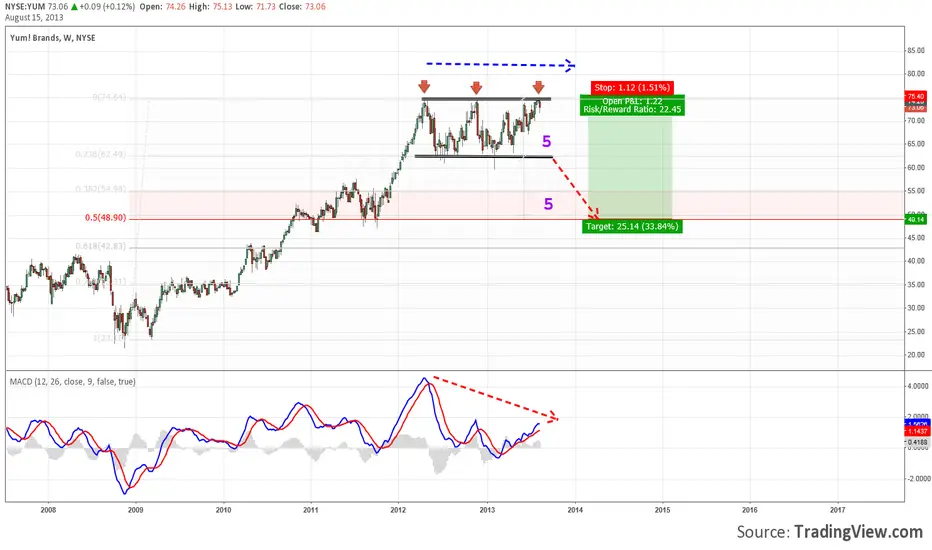This screenshot has height=550, width=932.
Task: Click the 2009 year on time axis
Action: coord(136,510)
